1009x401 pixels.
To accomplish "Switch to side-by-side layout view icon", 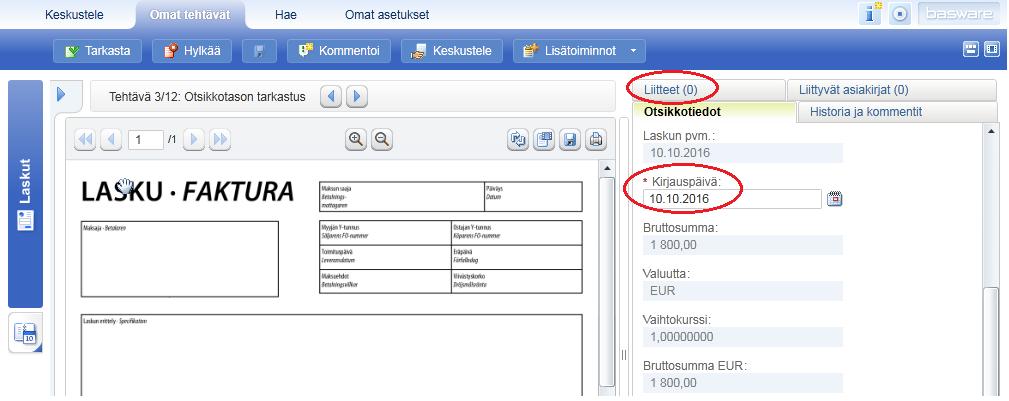I will click(x=992, y=50).
